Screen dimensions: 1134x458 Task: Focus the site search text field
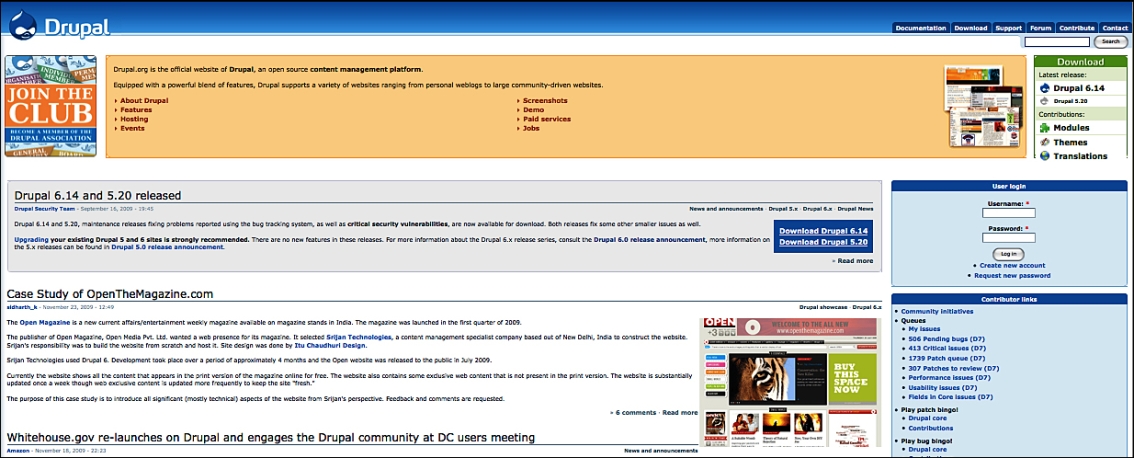point(1057,43)
